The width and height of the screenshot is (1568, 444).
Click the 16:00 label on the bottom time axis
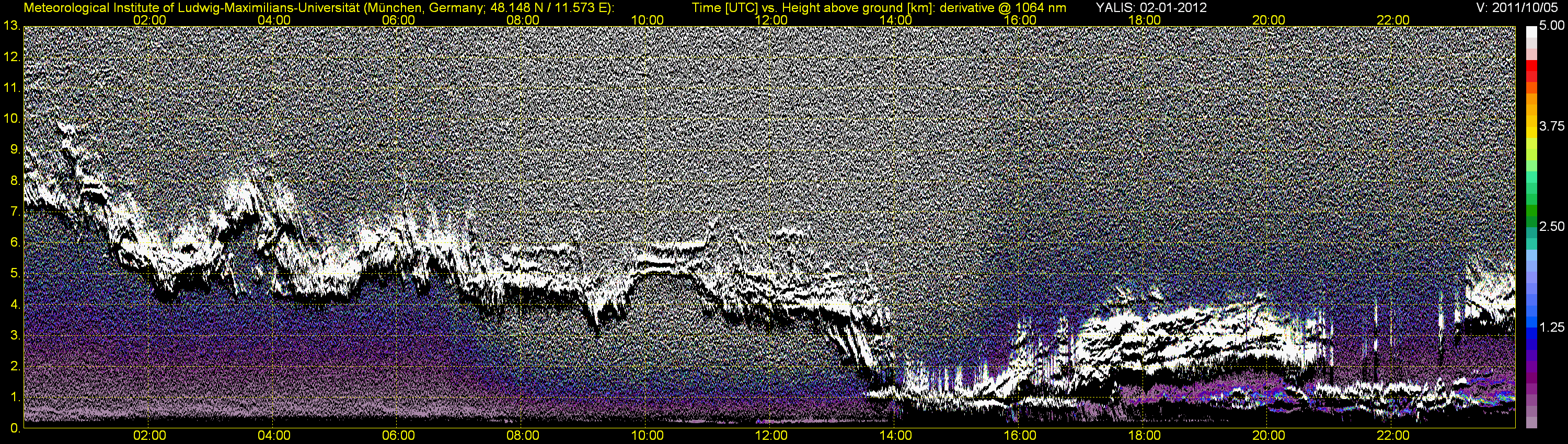tap(1020, 436)
